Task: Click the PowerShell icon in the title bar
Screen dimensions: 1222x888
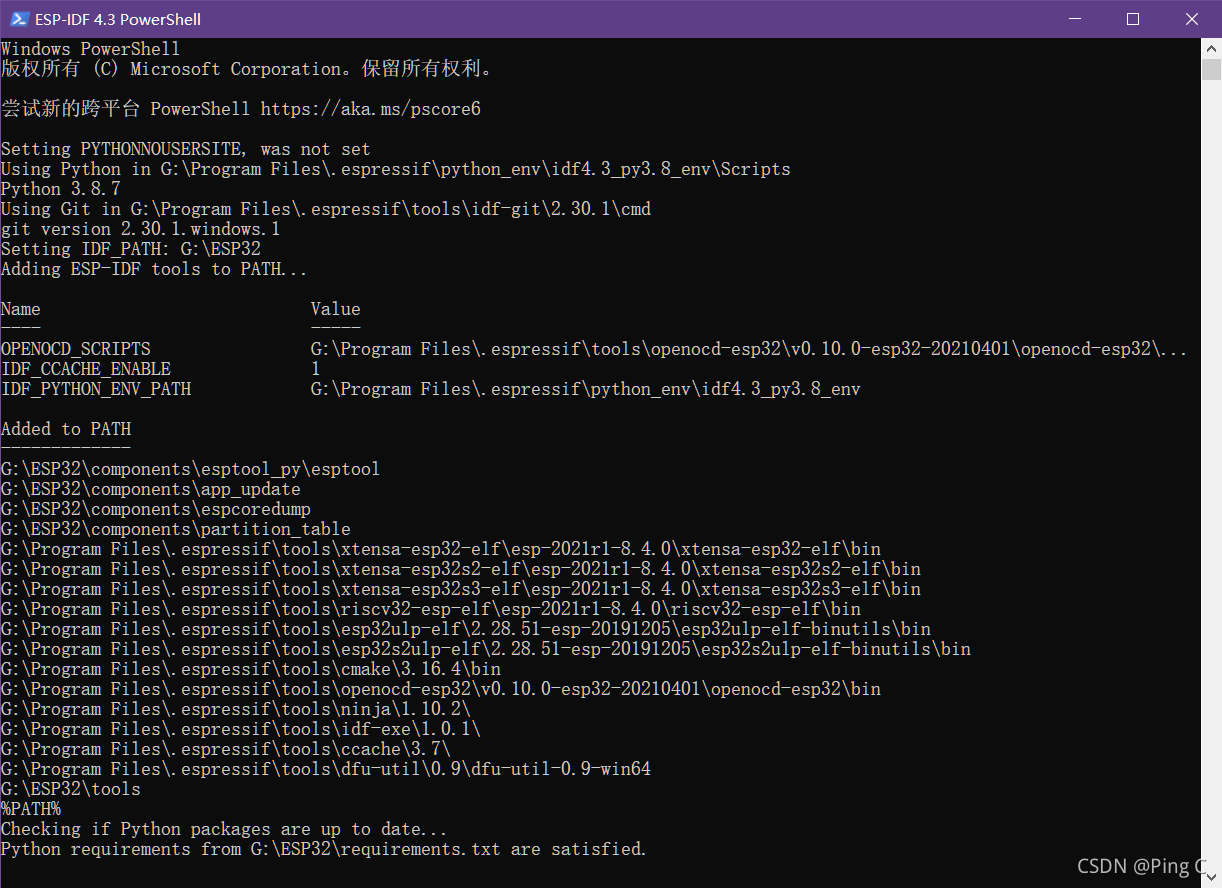Action: (x=18, y=19)
